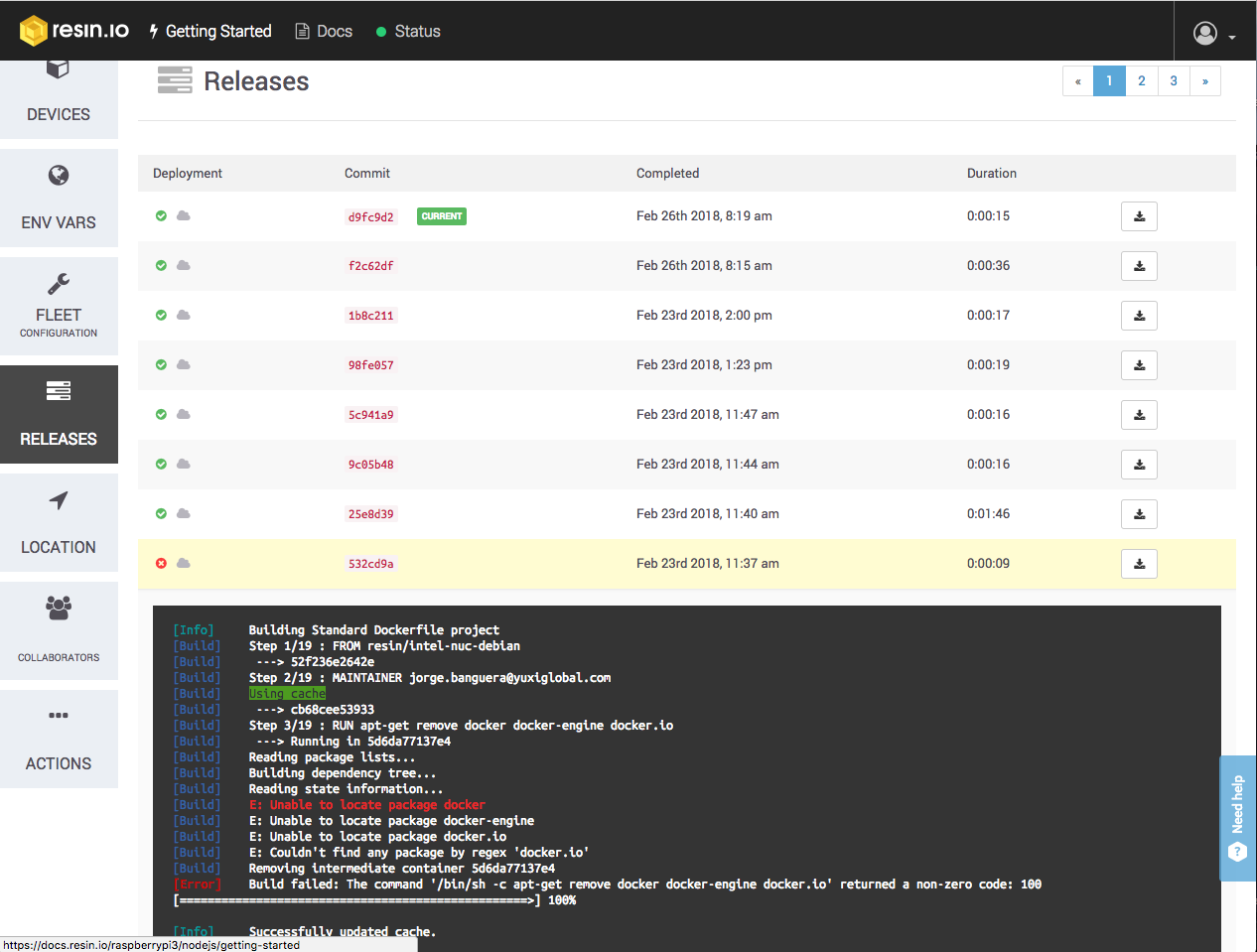Click commit hash f2c62df
The width and height of the screenshot is (1257, 952).
(371, 266)
